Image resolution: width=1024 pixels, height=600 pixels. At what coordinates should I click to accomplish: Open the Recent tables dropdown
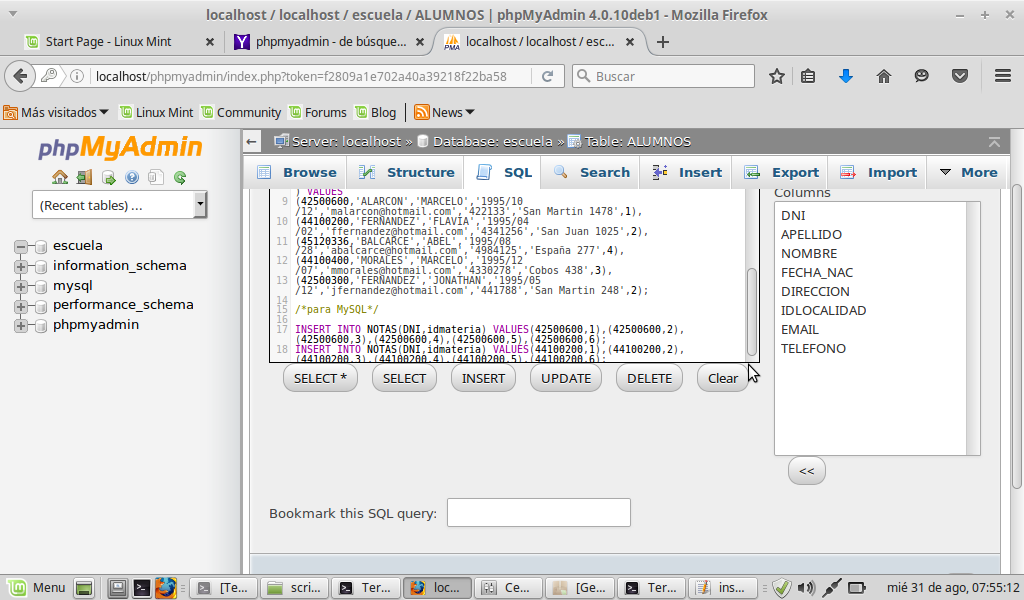119,205
